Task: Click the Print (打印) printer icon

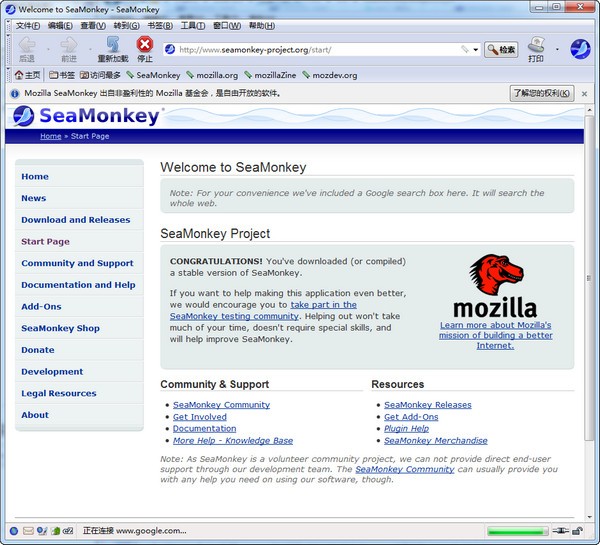Action: [x=536, y=49]
